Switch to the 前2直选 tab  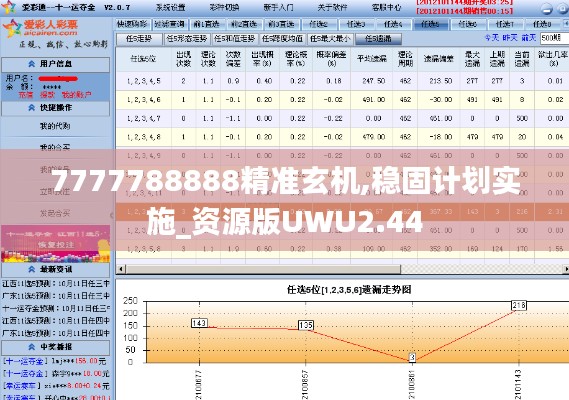click(244, 24)
